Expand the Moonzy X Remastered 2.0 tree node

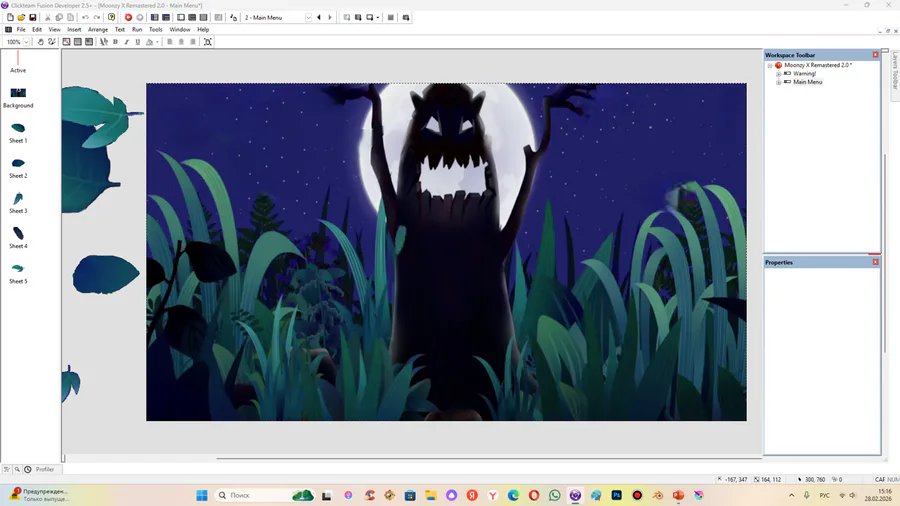(770, 65)
